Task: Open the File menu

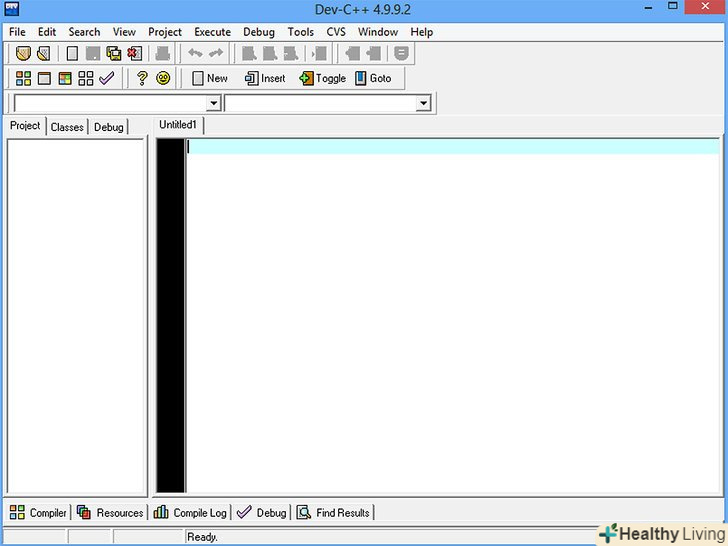Action: (17, 32)
